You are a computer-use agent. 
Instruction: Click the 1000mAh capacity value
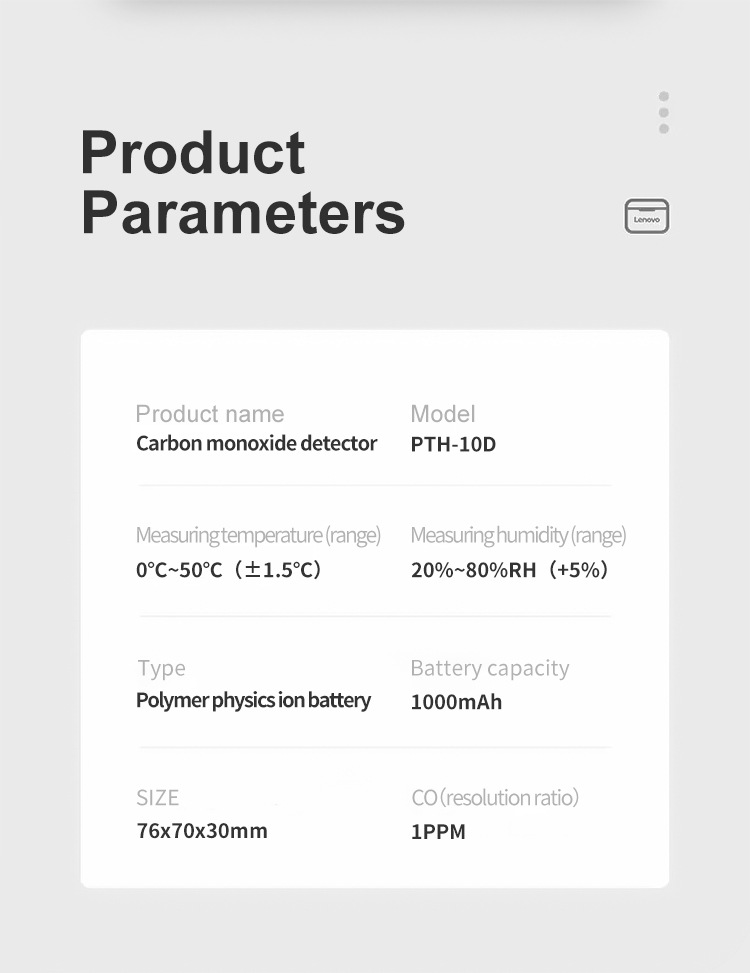(456, 702)
